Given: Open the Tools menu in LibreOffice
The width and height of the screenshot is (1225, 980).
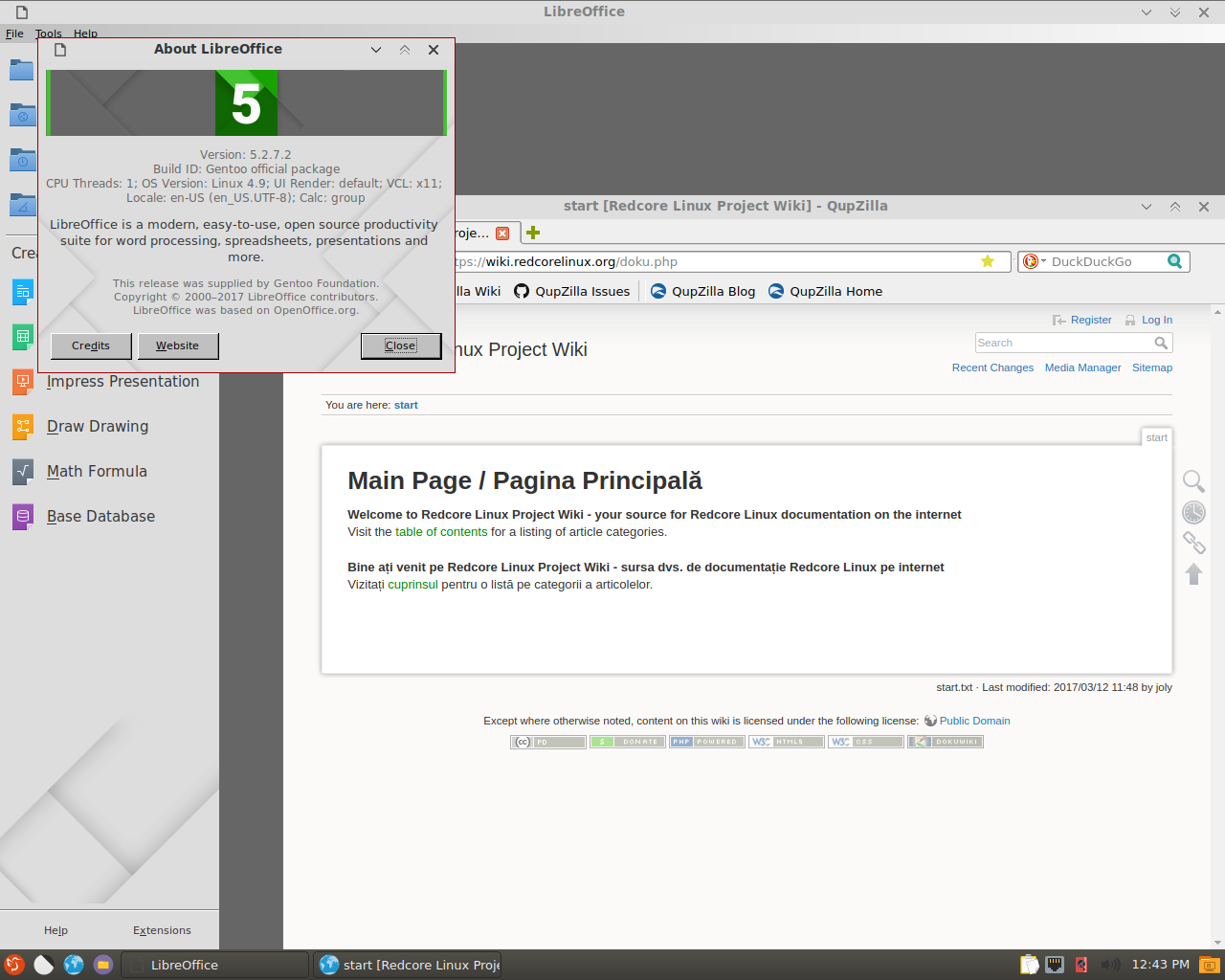Looking at the screenshot, I should [49, 33].
